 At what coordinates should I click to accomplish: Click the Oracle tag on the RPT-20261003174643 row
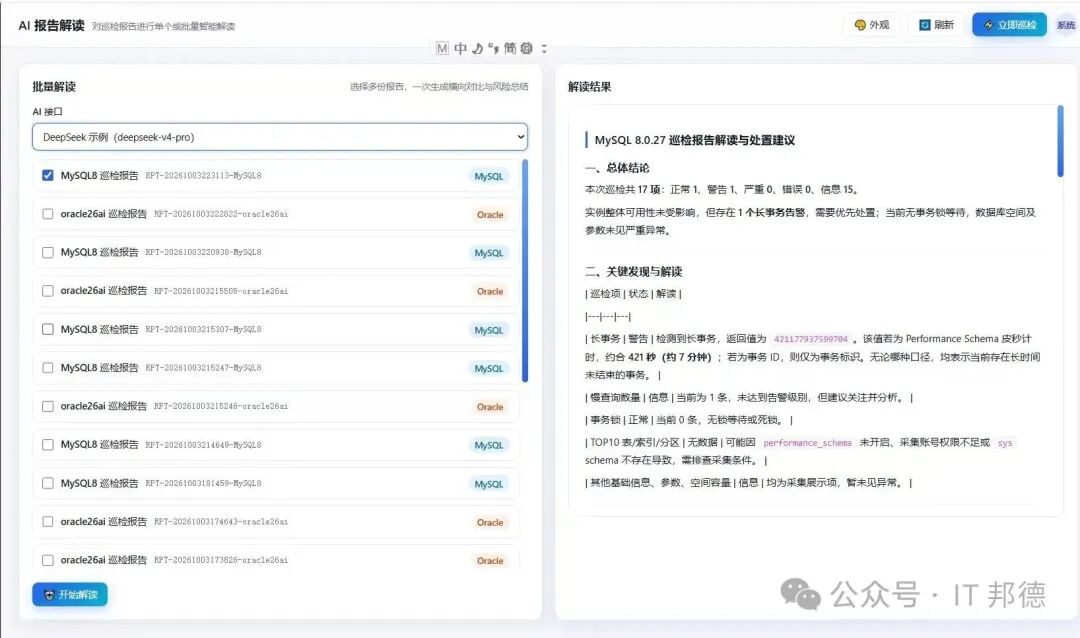tap(490, 522)
